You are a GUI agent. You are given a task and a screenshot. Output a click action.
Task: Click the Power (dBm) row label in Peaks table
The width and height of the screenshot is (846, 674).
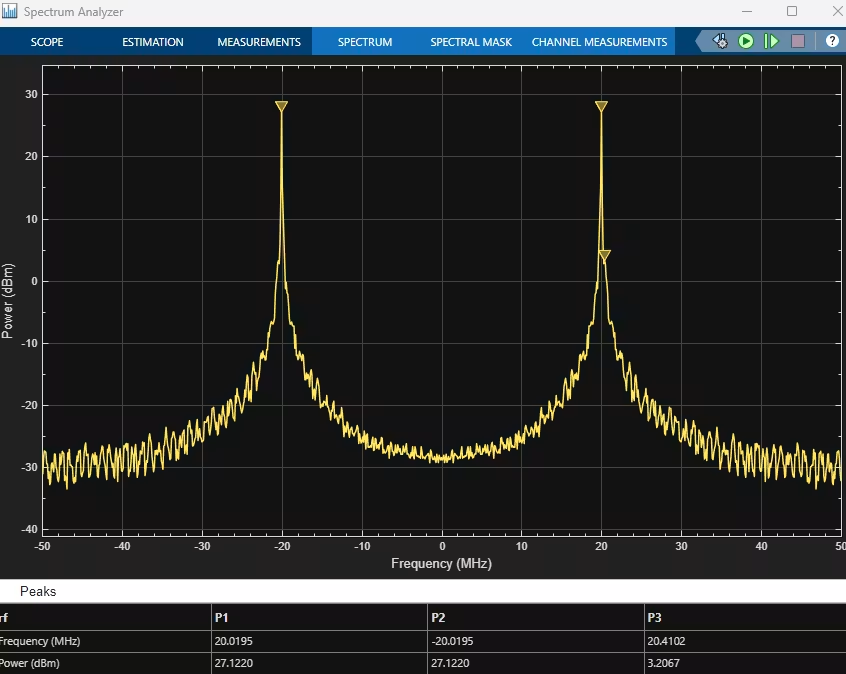pyautogui.click(x=30, y=663)
